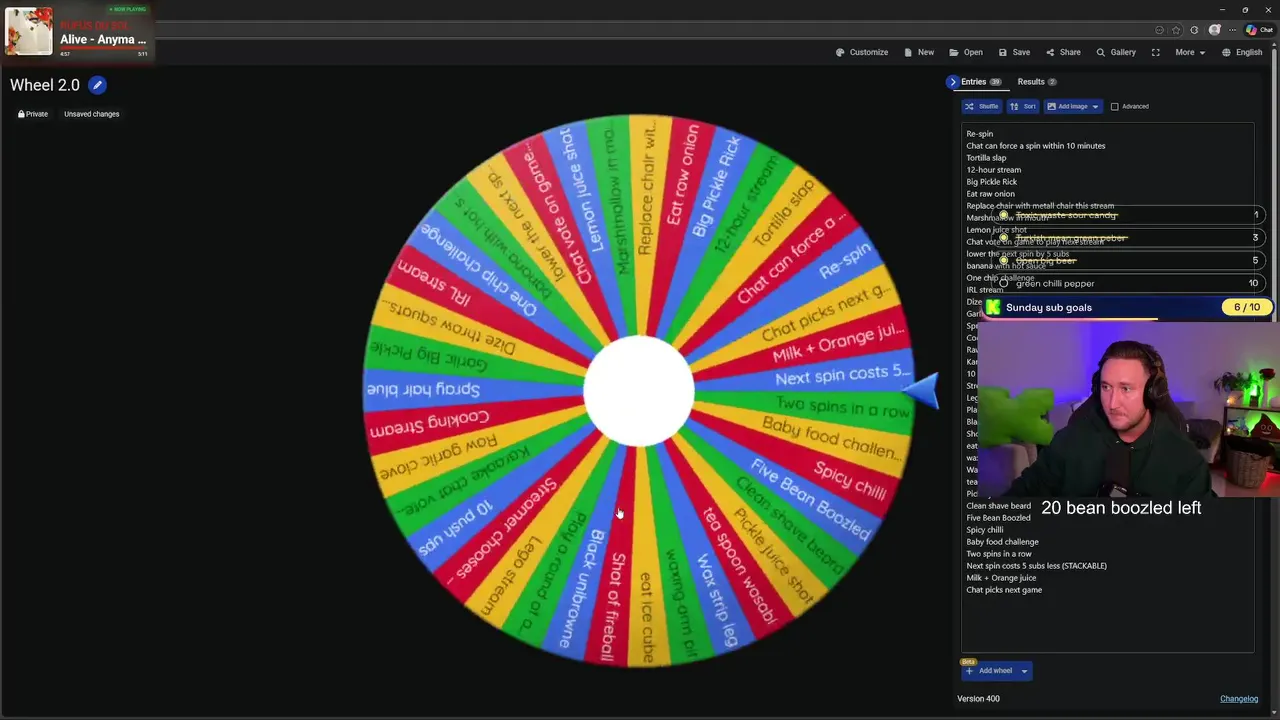Select the 'Milk + Orange juice' list entry
Viewport: 1280px width, 720px height.
click(1001, 578)
